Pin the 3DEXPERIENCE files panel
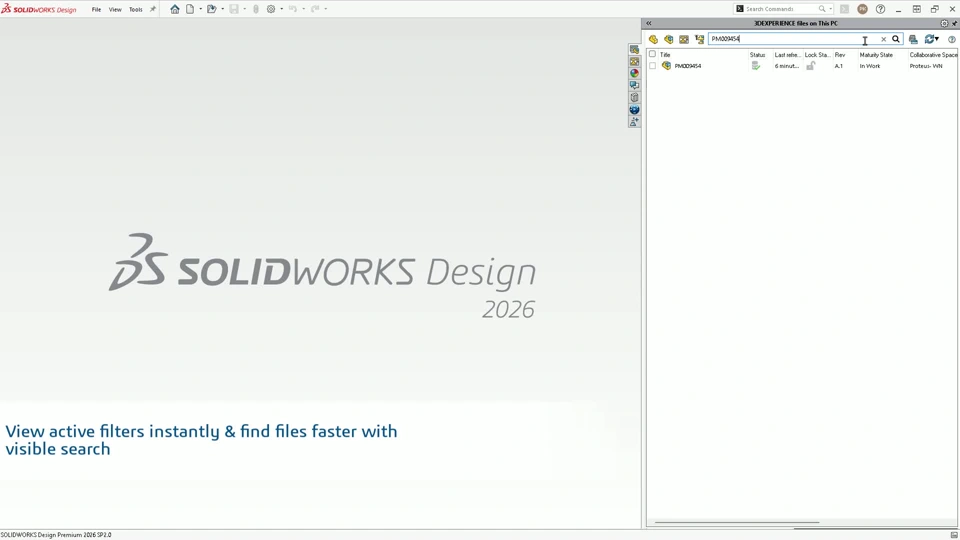 tap(954, 23)
